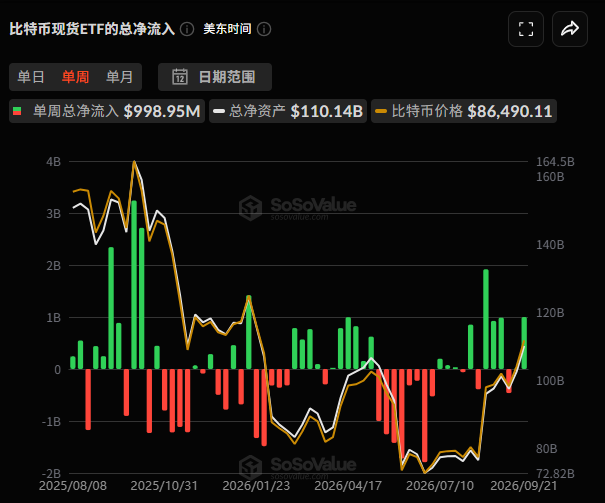
Task: Click x-axis date 2026/09/21
Action: [524, 486]
